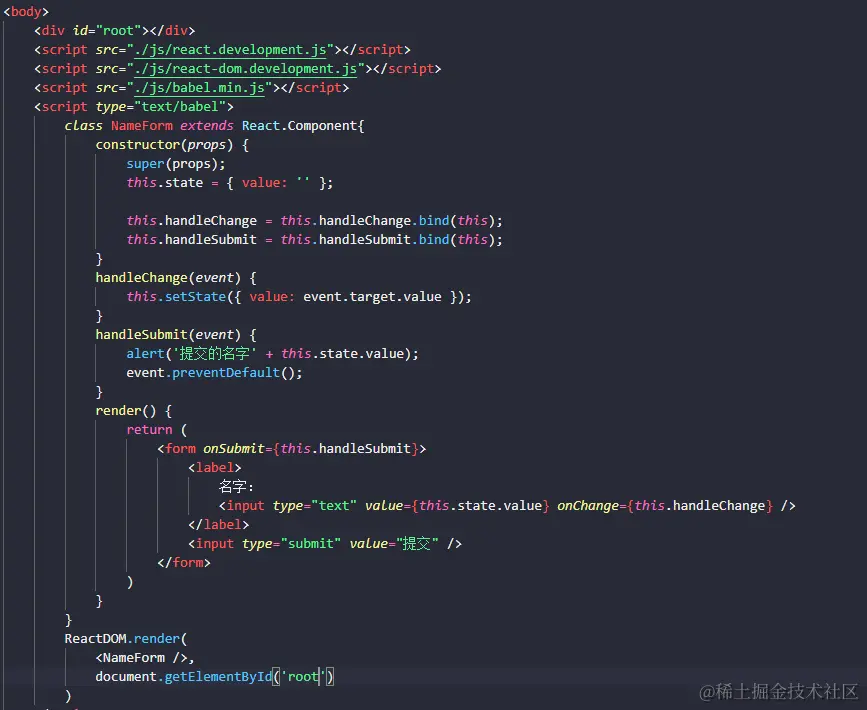Image resolution: width=867 pixels, height=710 pixels.
Task: Click event.target.value expression
Action: pos(372,296)
